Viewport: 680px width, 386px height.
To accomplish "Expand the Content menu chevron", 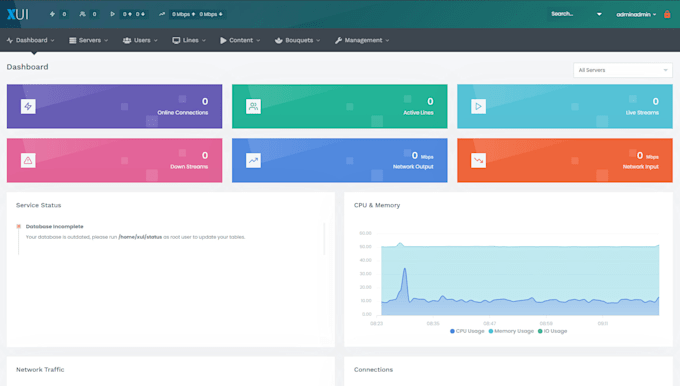I will tap(258, 40).
